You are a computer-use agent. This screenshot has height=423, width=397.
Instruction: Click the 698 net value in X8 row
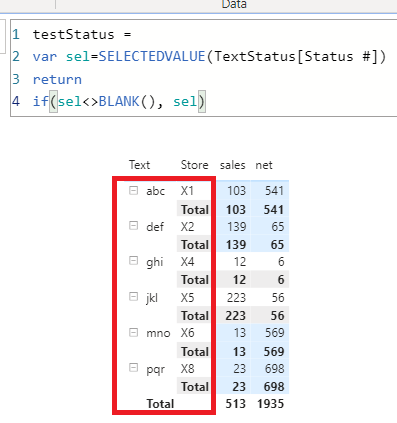(x=274, y=369)
